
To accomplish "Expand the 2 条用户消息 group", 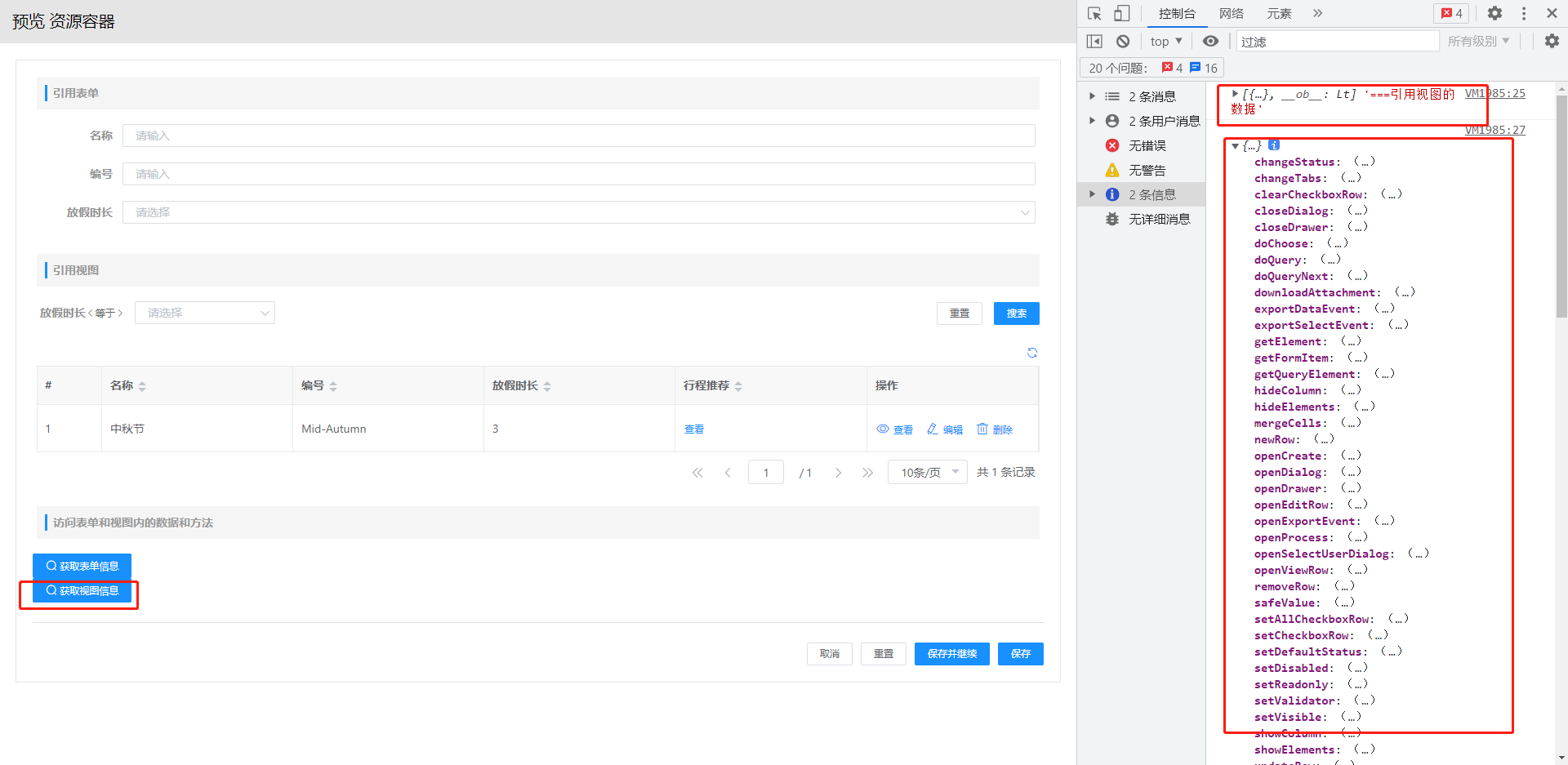I will pos(1092,121).
